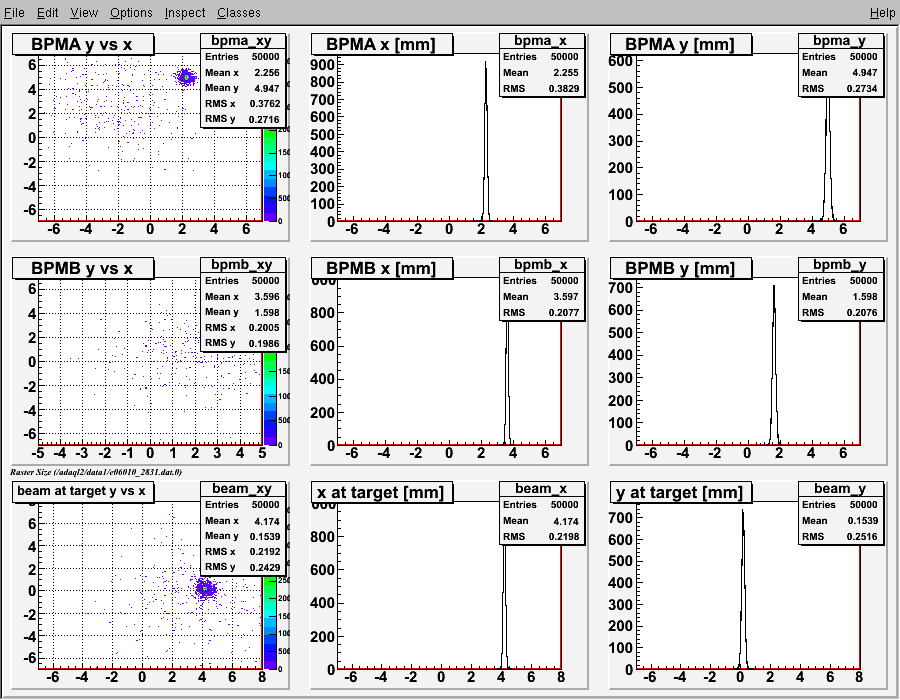The image size is (900, 700).
Task: Open the Inspect menu
Action: (x=184, y=13)
